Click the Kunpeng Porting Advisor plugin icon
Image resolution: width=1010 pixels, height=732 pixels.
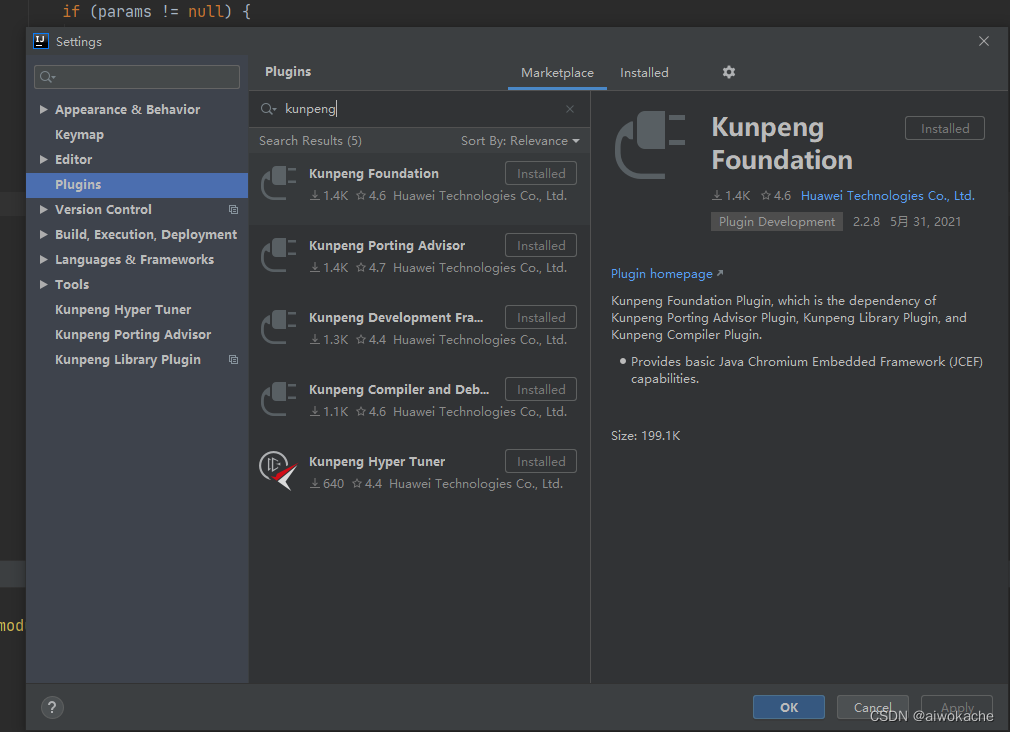click(278, 256)
